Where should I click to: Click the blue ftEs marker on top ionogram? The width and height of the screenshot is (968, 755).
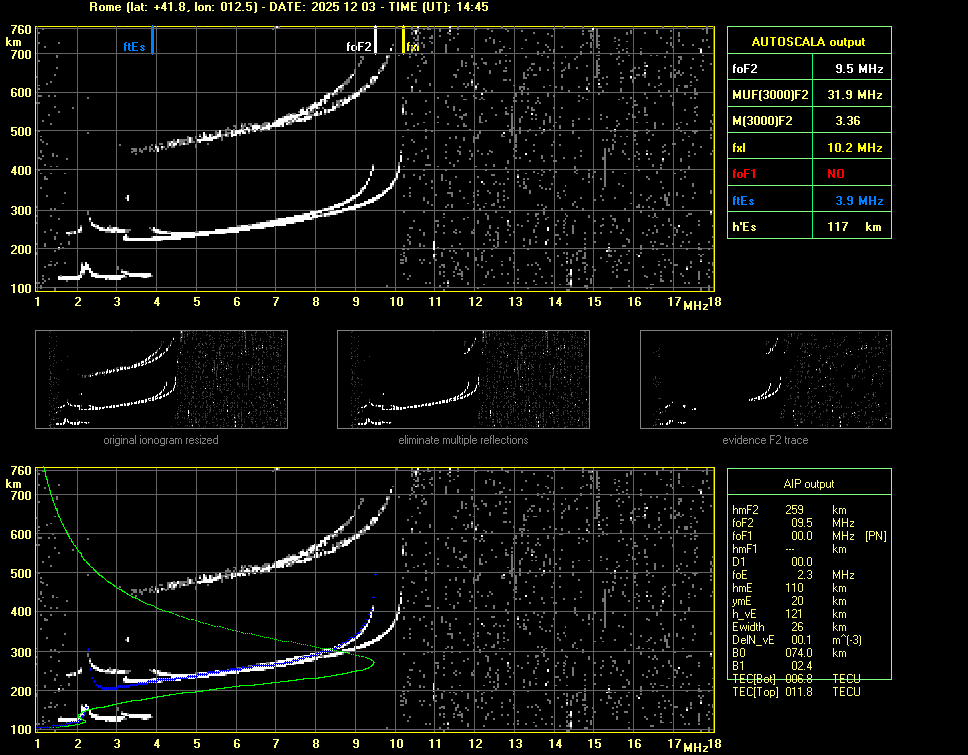click(x=152, y=42)
